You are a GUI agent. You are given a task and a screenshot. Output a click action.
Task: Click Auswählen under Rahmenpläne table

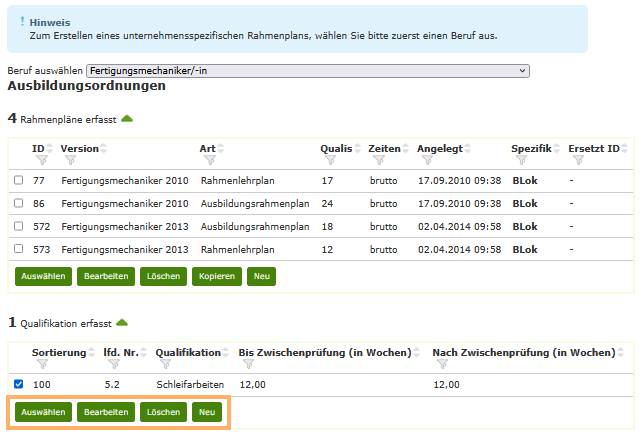pos(43,276)
